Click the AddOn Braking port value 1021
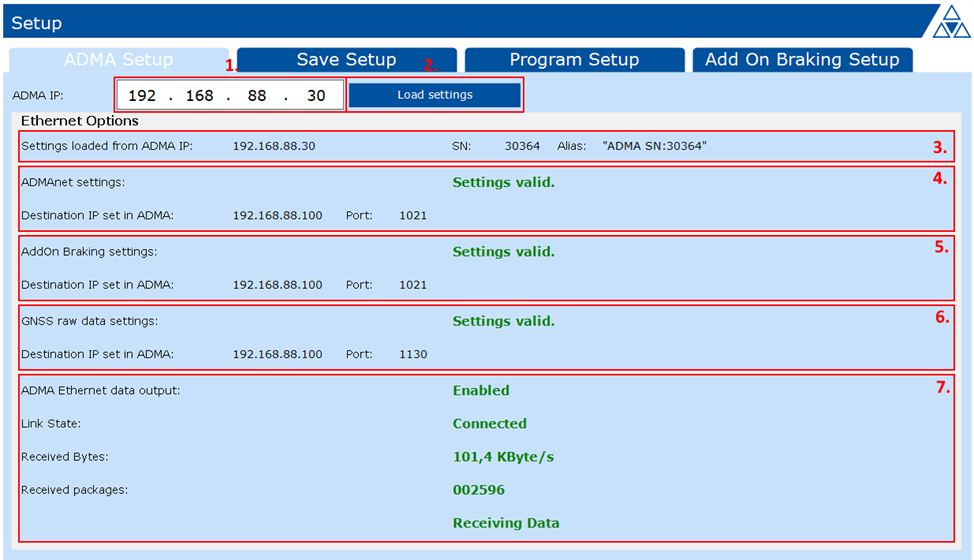Viewport: 974px width, 560px height. point(413,285)
